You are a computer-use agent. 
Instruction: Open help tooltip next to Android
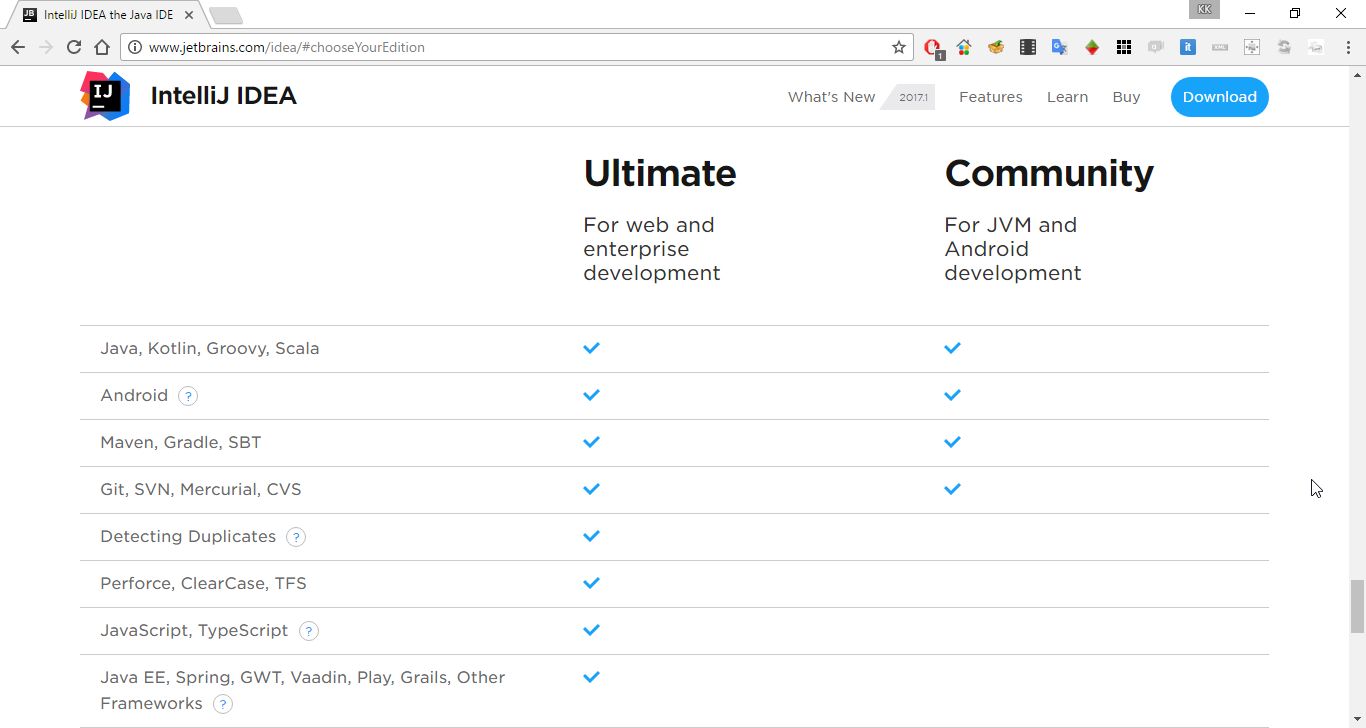188,396
